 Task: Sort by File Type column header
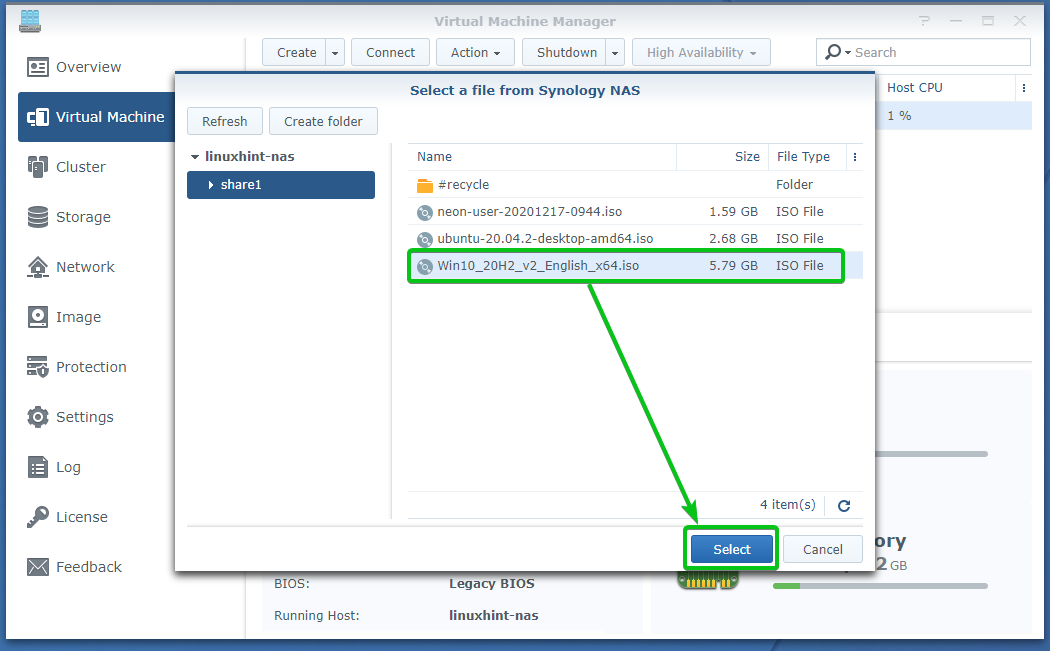808,157
